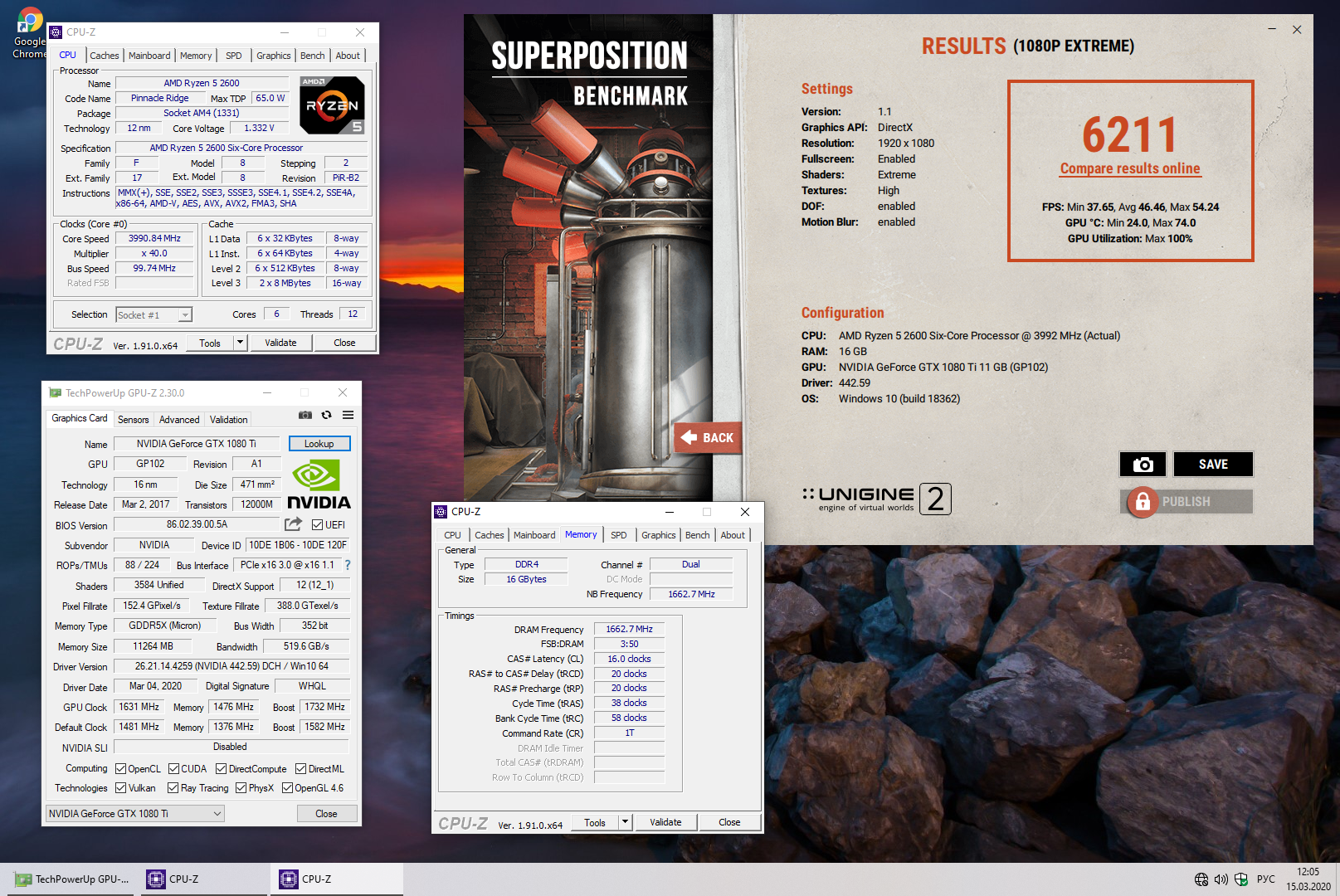Open the Advanced tab in GPU-Z
This screenshot has width=1340, height=896.
click(x=179, y=420)
